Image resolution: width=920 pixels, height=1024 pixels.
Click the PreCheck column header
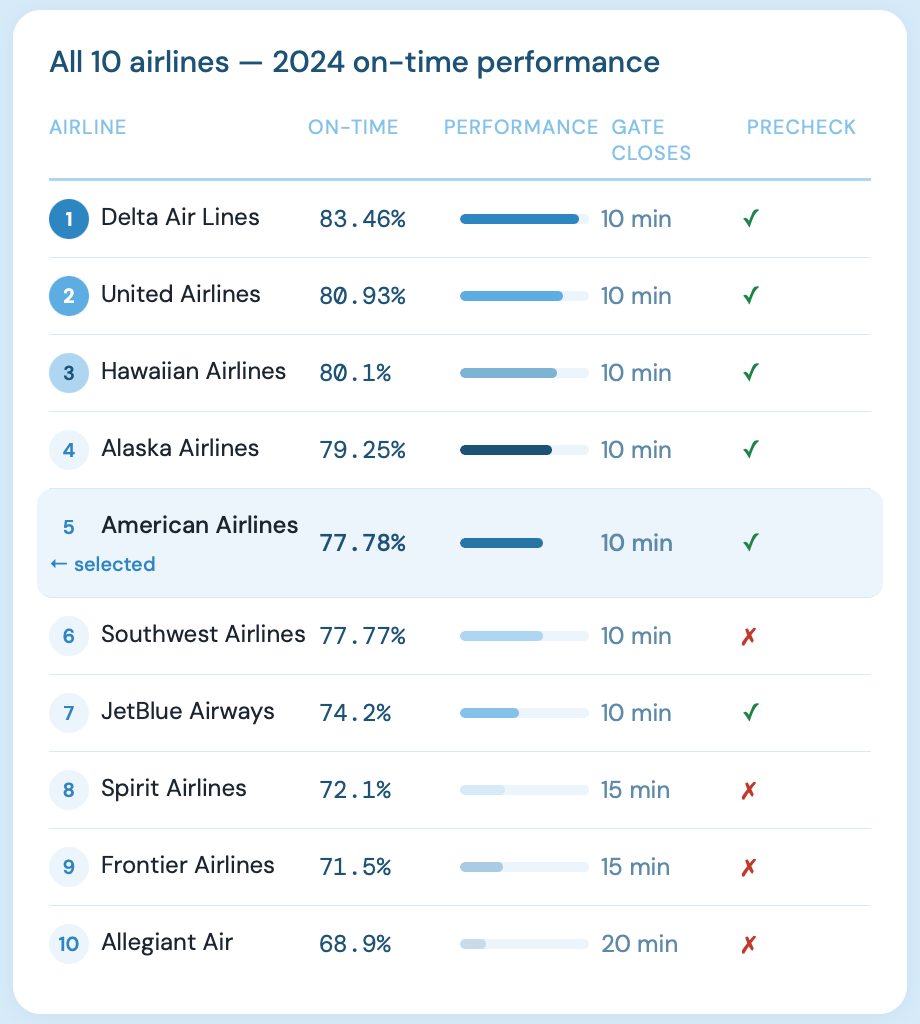click(x=801, y=127)
